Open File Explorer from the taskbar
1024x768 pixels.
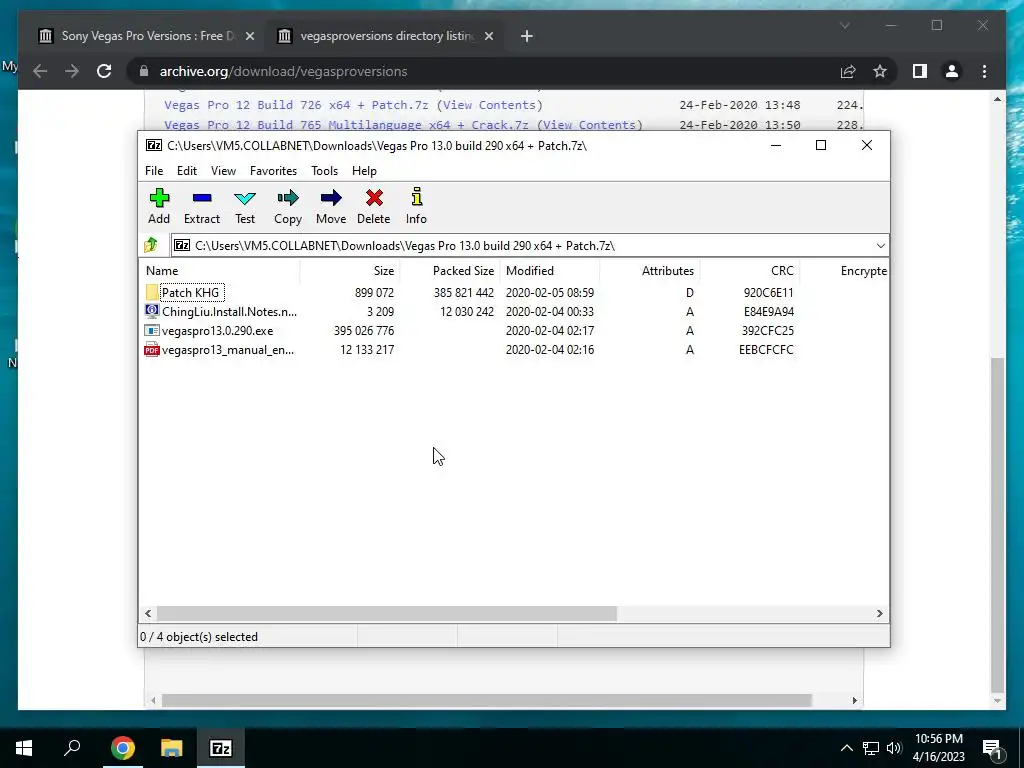(x=172, y=748)
